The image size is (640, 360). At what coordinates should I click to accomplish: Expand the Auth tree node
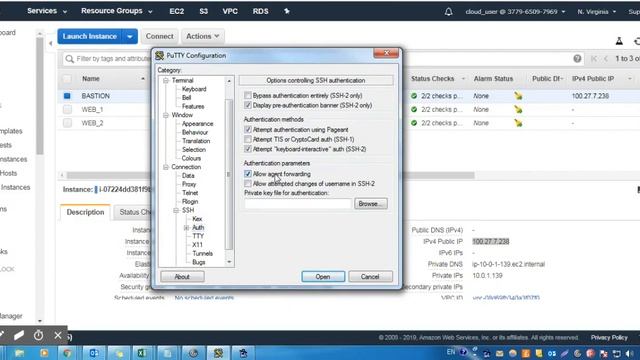(x=186, y=227)
